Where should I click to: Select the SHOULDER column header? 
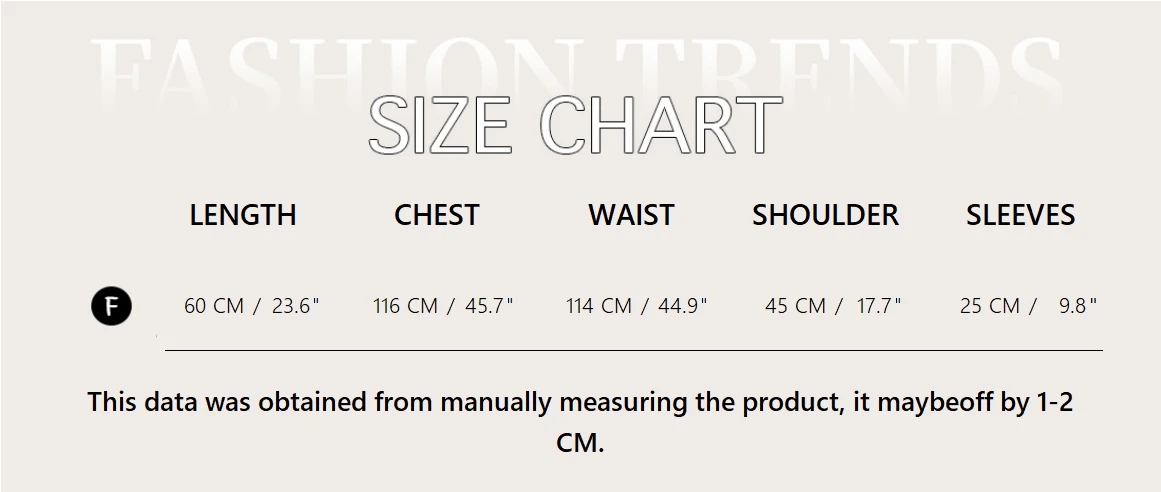(825, 215)
